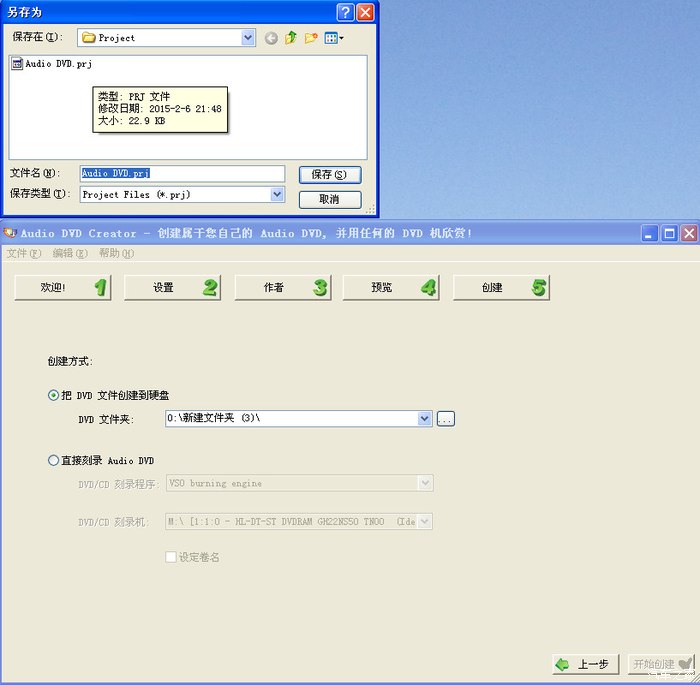Click the 文件名 text input field
This screenshot has height=685, width=700.
(182, 174)
